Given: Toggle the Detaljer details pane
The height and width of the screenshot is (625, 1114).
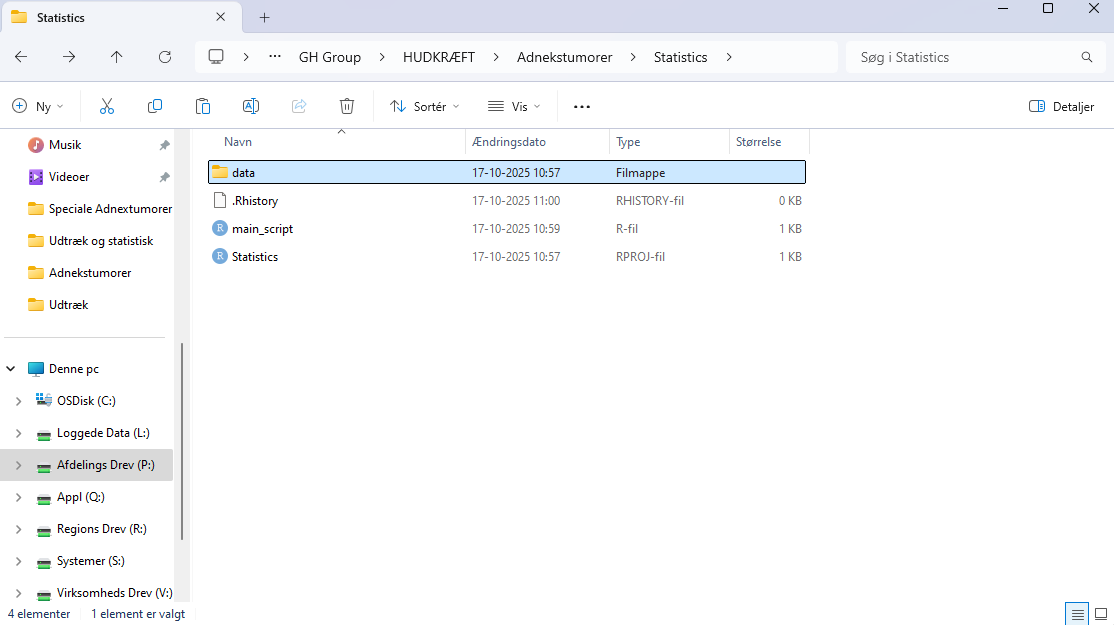Looking at the screenshot, I should 1061,106.
